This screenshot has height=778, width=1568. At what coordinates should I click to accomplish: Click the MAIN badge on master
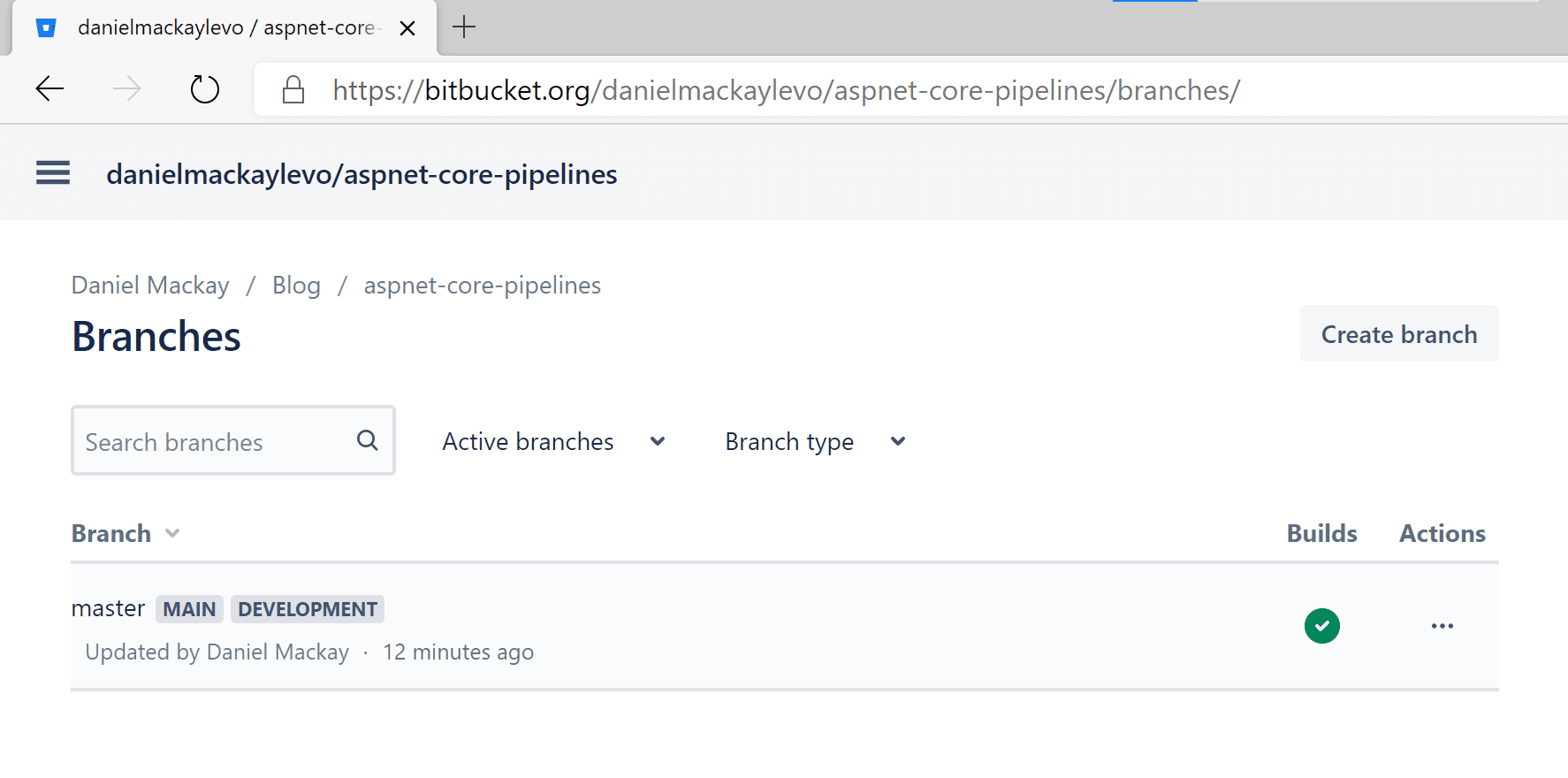click(189, 609)
